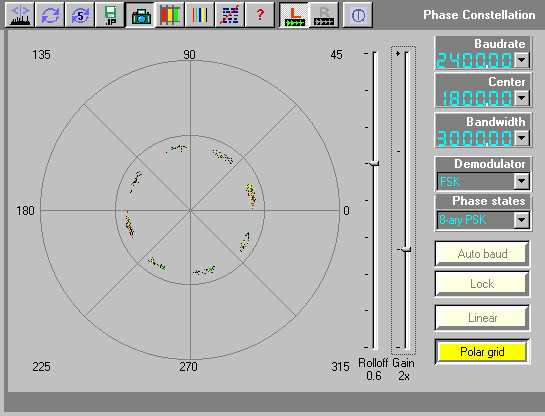Expand the Center frequency dropdown arrow
Screen dimensions: 545x416
521,98
